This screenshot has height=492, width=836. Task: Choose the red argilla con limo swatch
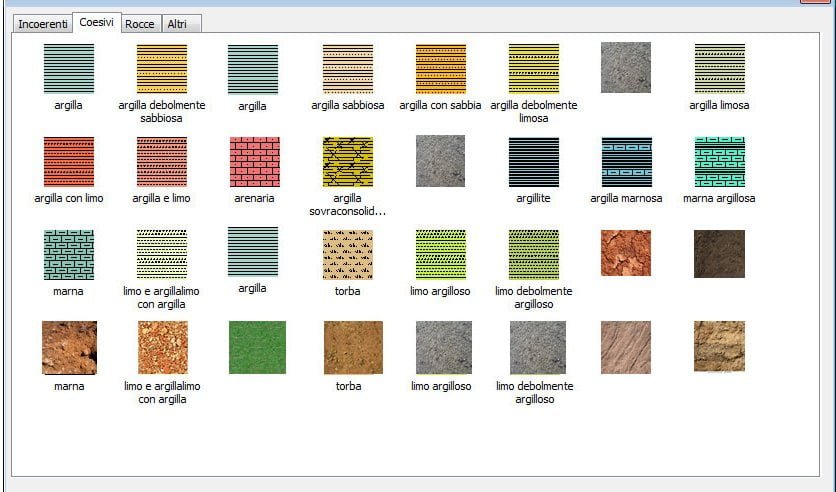68,162
